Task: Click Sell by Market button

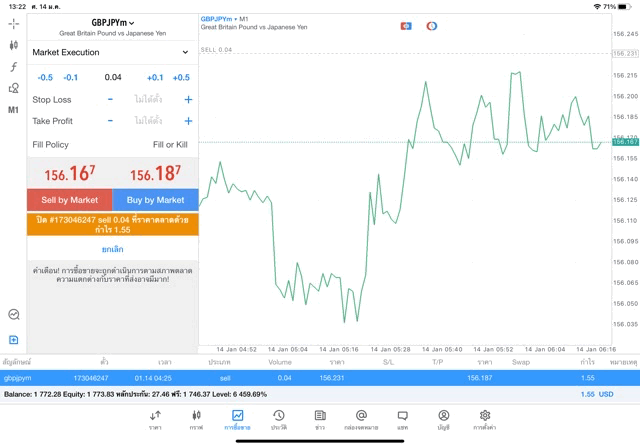Action: coord(70,200)
